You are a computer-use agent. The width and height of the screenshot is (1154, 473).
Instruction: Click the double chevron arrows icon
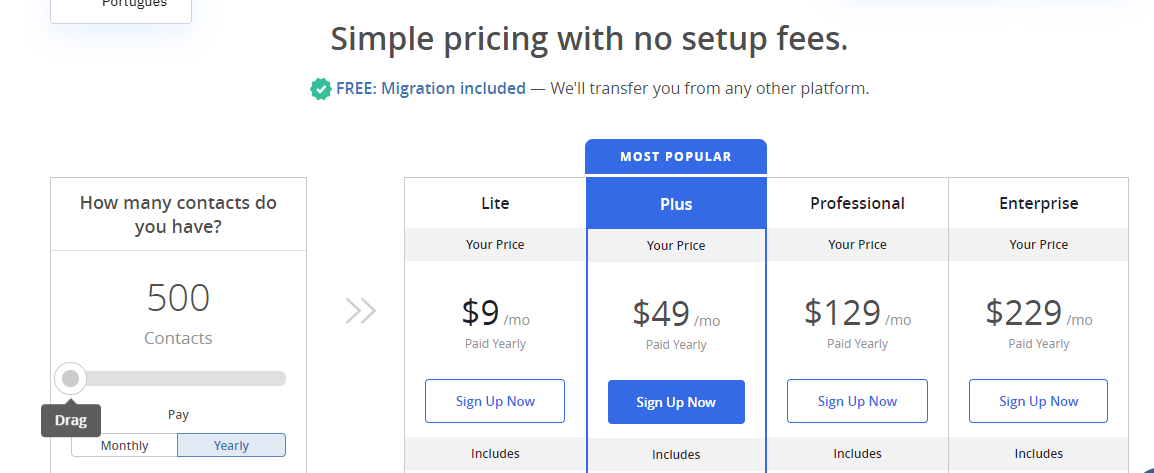tap(361, 310)
